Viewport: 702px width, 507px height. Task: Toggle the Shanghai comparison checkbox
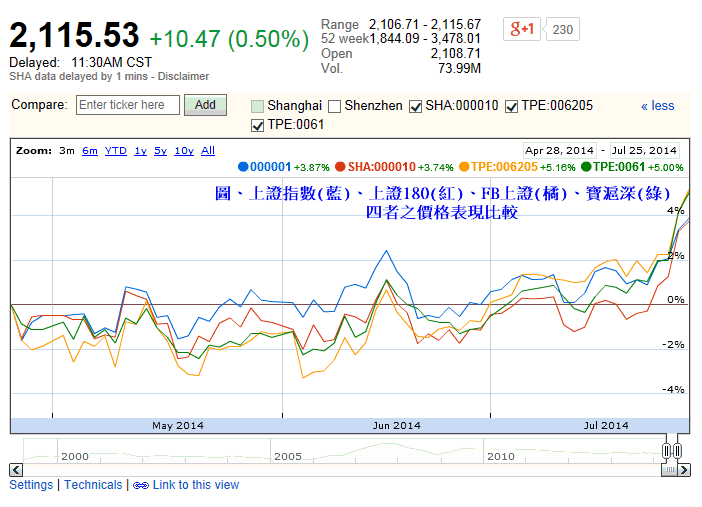coord(257,106)
